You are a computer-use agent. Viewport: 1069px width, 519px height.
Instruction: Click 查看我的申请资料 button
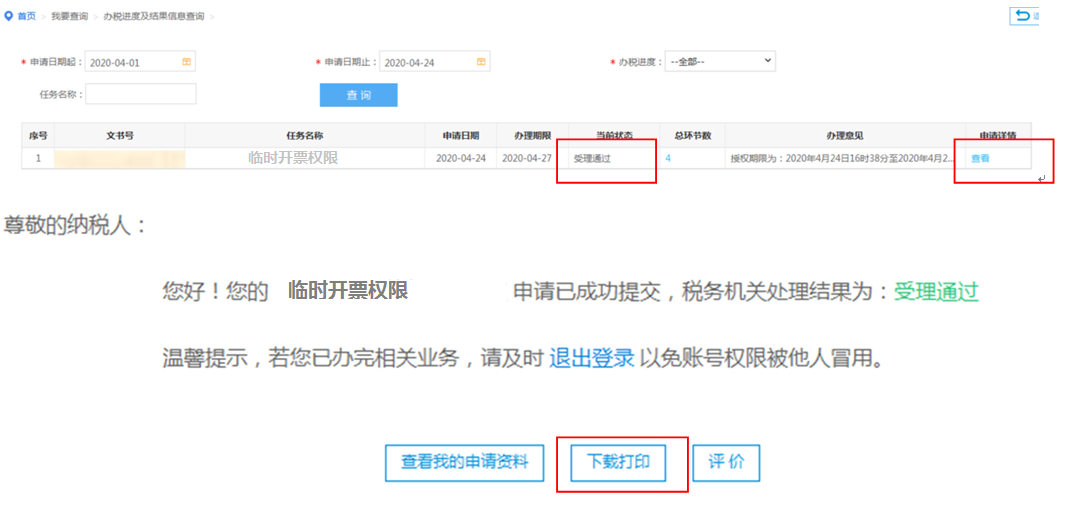point(464,463)
